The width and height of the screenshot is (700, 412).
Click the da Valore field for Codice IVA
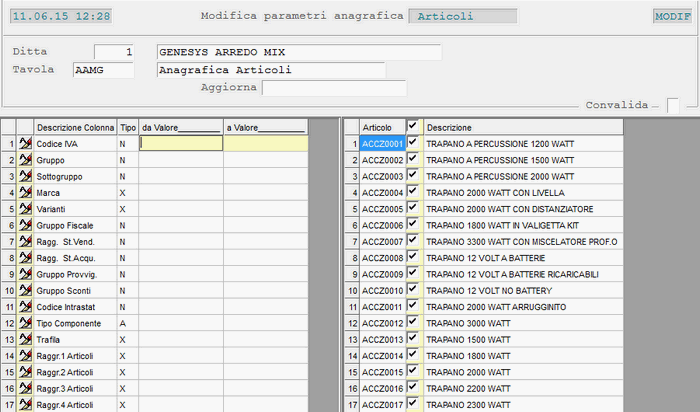[181, 144]
